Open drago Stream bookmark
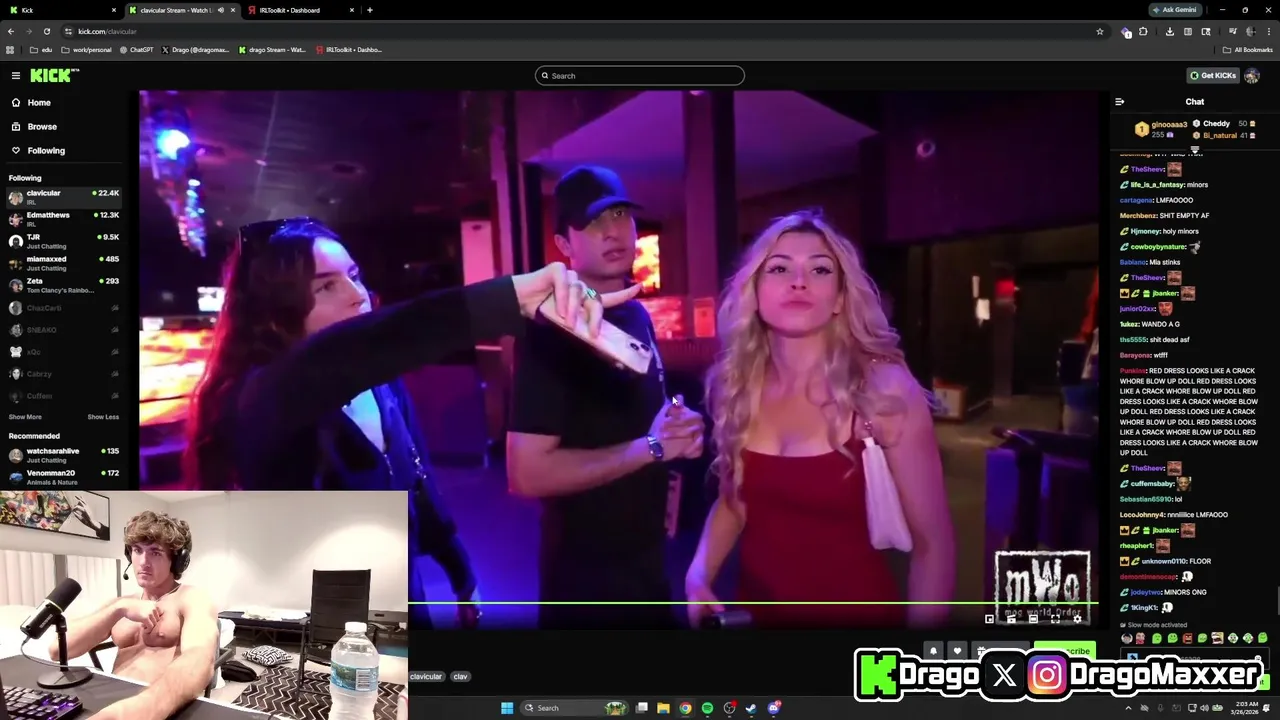Image resolution: width=1280 pixels, height=720 pixels. click(x=272, y=49)
